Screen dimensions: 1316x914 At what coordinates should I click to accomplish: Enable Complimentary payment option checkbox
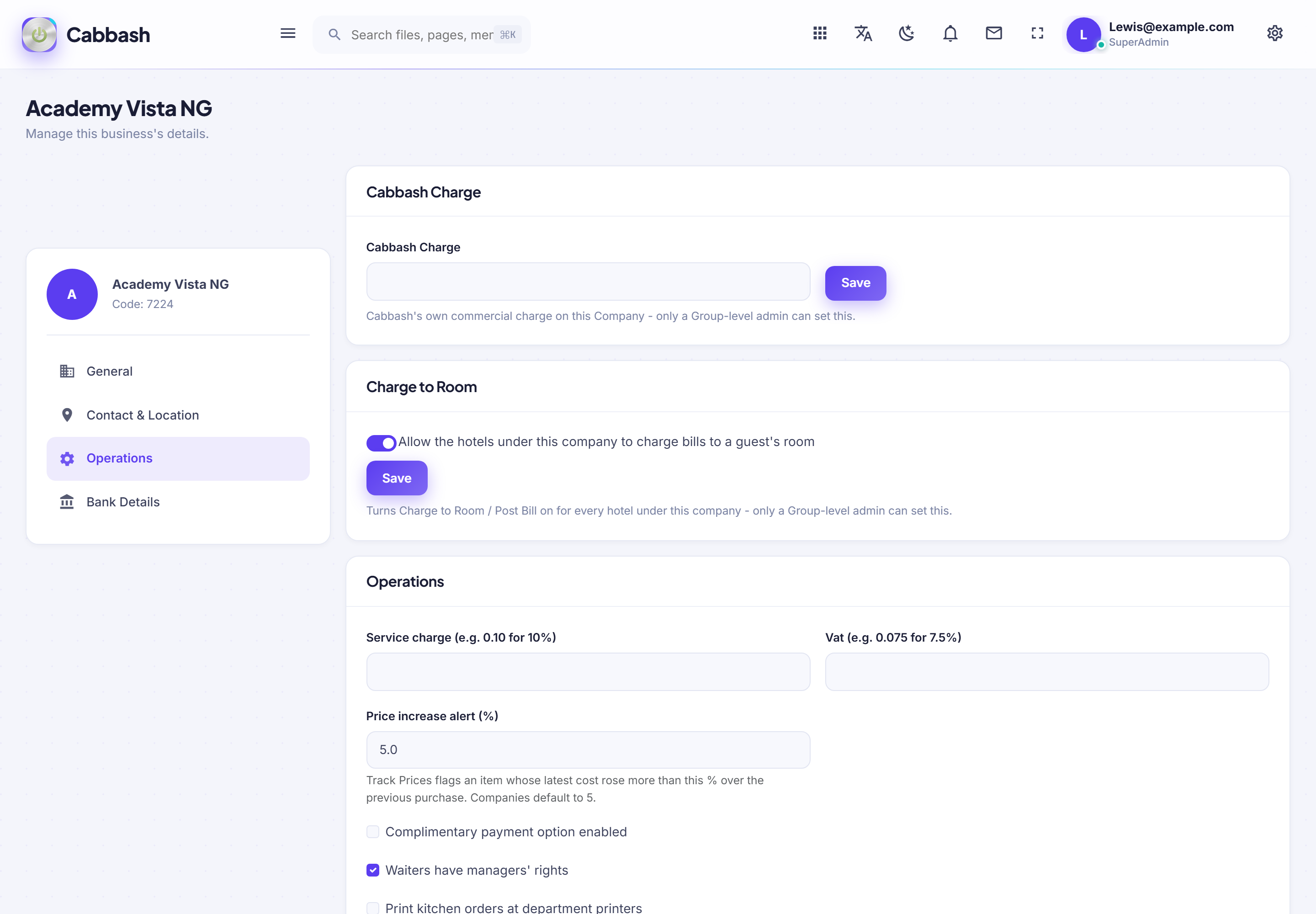pyautogui.click(x=373, y=832)
